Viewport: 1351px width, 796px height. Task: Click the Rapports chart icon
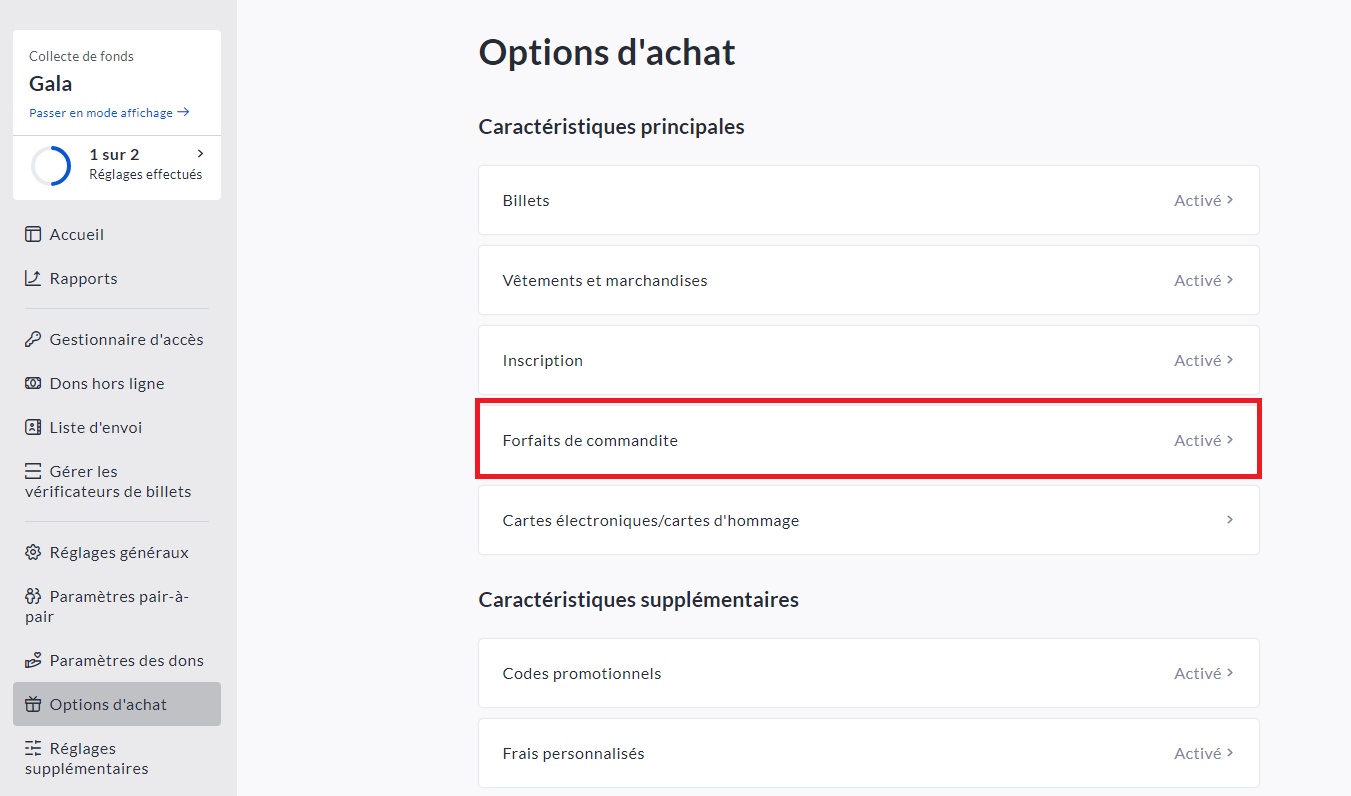coord(33,279)
